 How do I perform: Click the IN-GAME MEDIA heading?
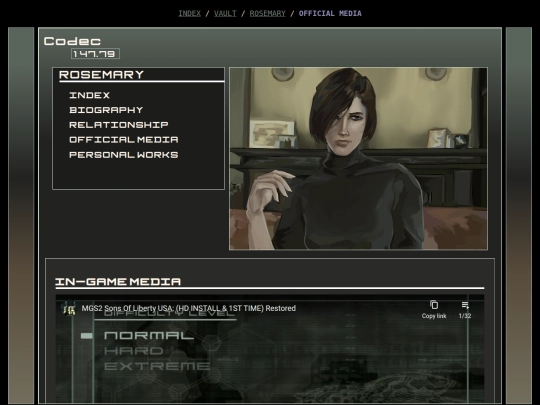(x=118, y=282)
